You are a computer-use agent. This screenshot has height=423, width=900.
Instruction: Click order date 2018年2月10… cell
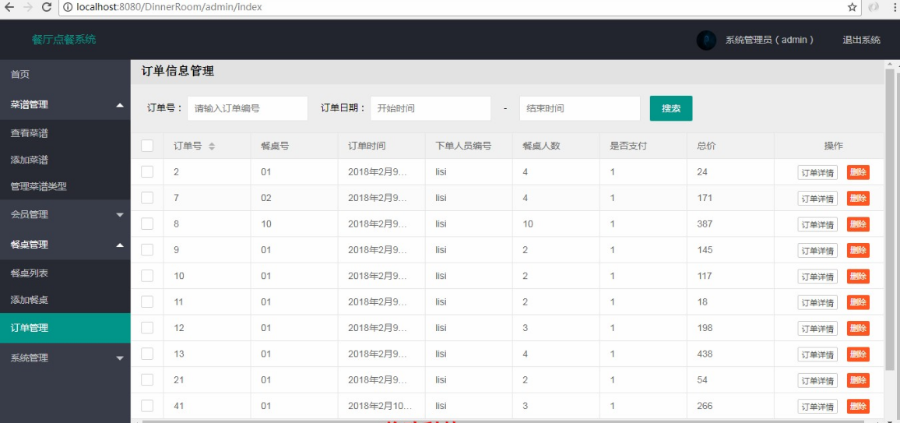pyautogui.click(x=380, y=406)
